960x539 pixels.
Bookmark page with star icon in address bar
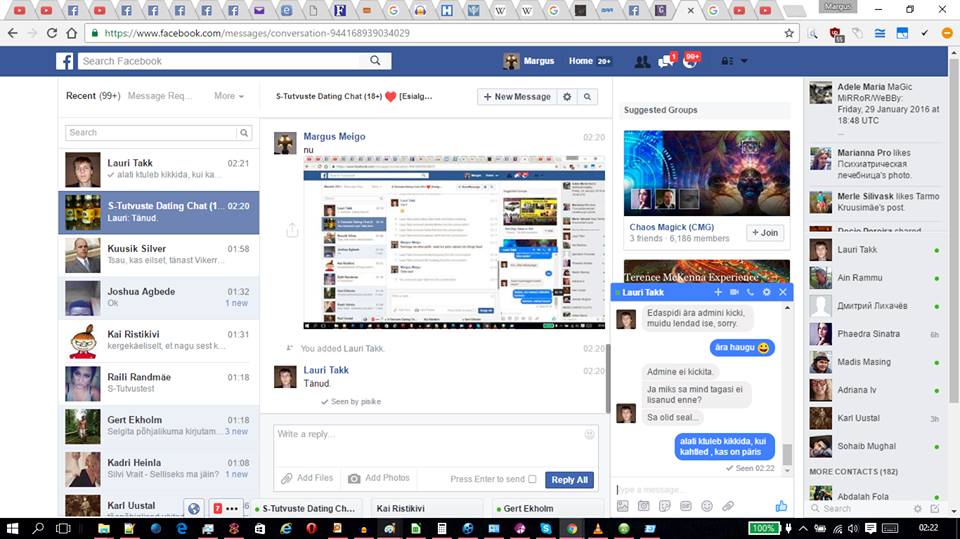(789, 33)
